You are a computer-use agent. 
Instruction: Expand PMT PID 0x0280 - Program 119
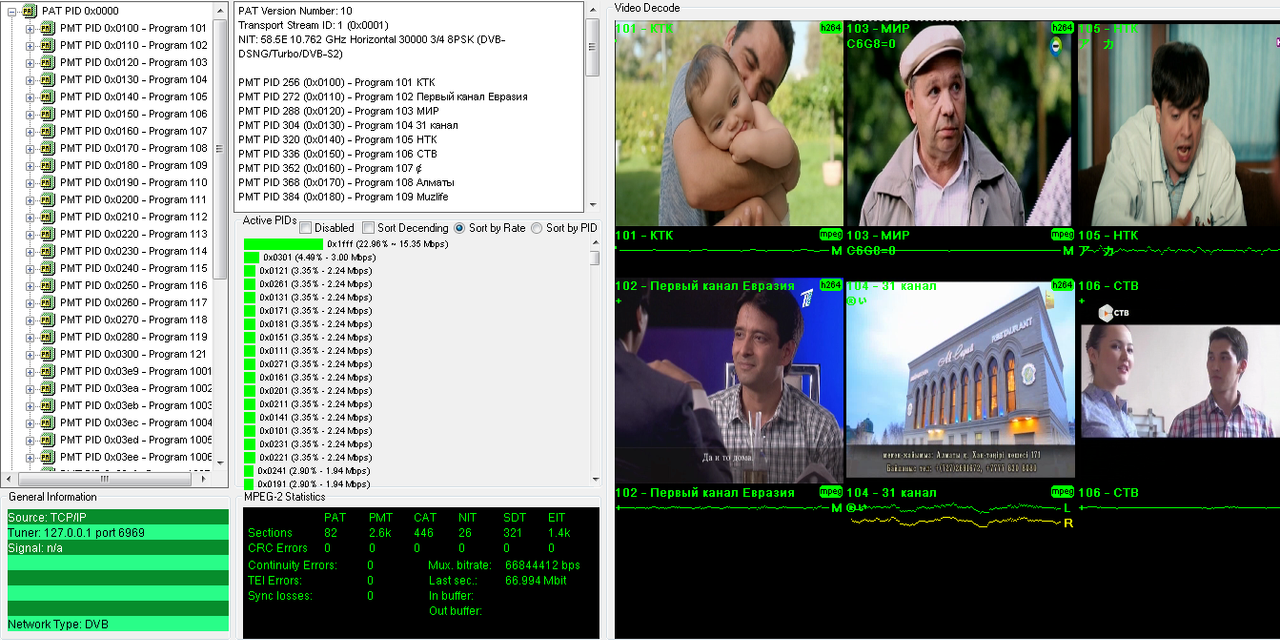tap(30, 337)
